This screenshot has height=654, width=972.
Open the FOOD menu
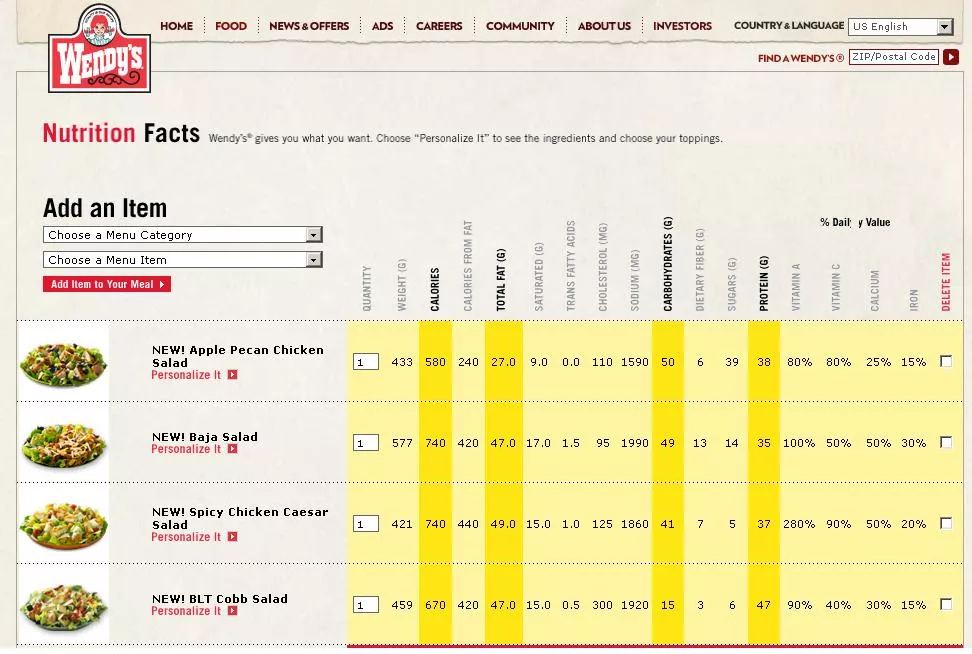tap(231, 26)
